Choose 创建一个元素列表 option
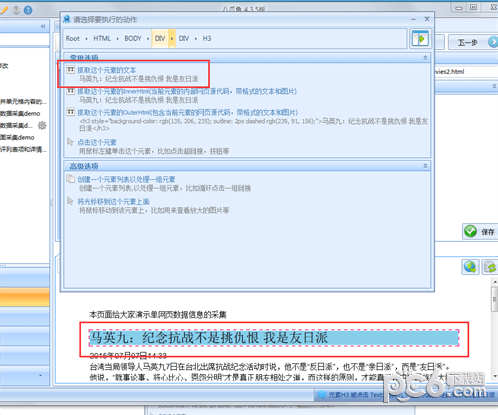Image resolution: width=498 pixels, height=415 pixels. point(126,179)
